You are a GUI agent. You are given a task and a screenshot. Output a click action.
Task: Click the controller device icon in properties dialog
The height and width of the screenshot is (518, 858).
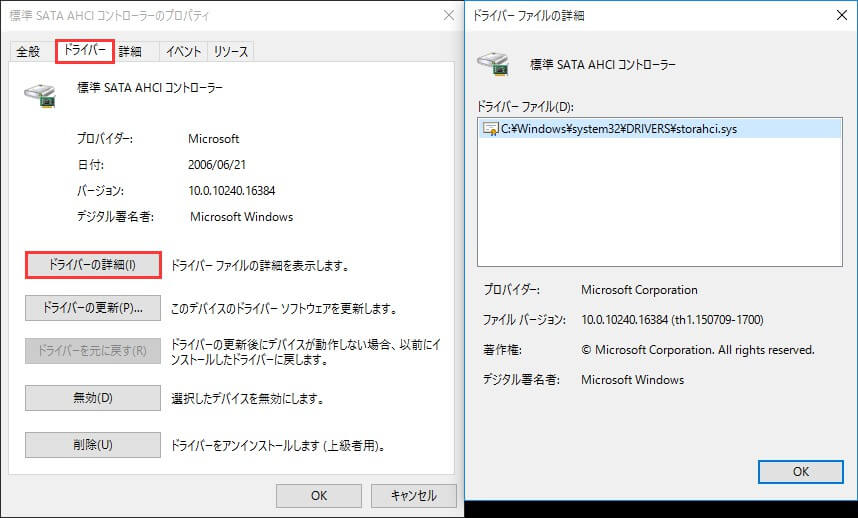click(x=40, y=95)
